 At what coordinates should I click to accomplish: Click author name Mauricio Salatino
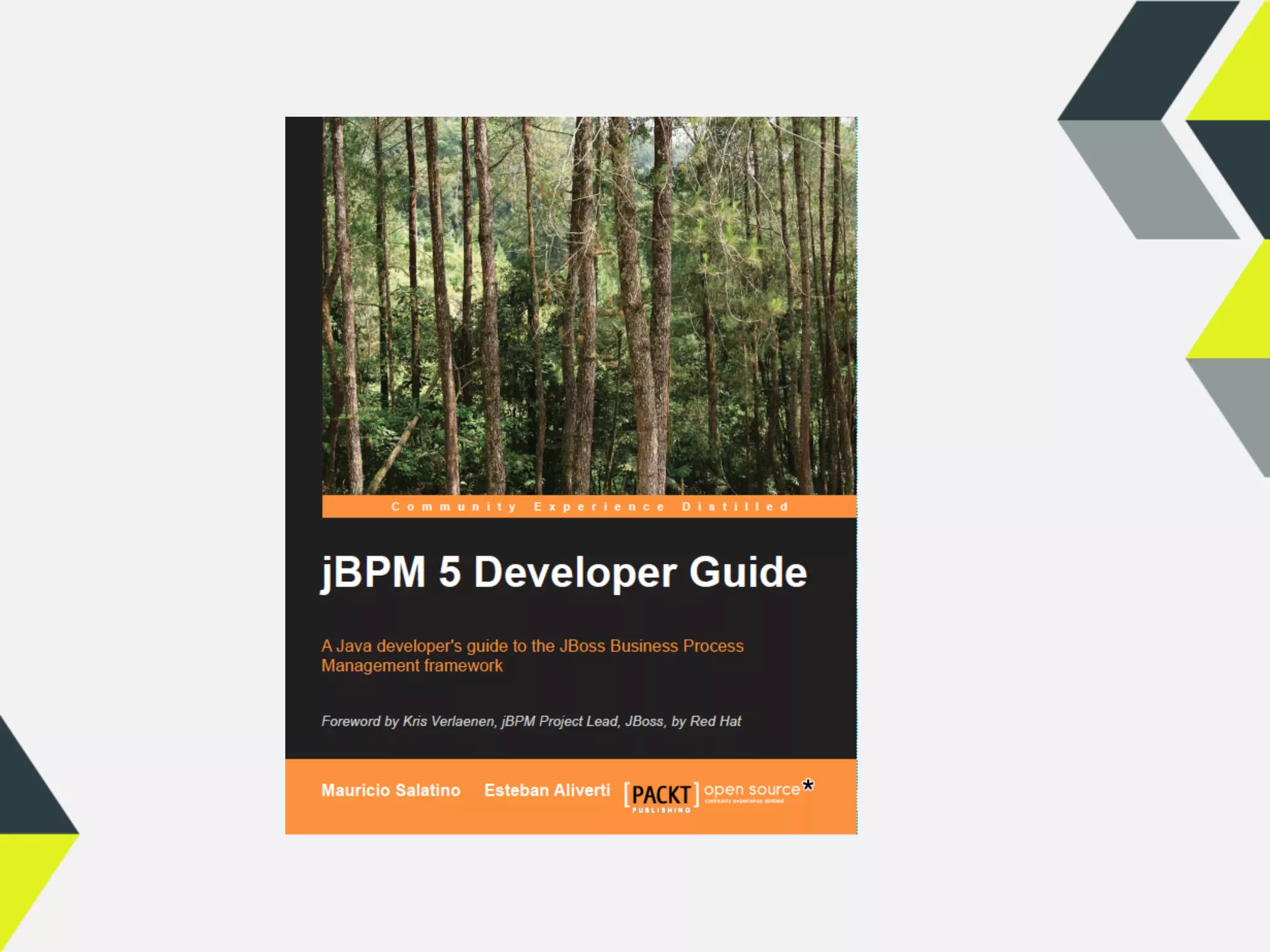coord(391,790)
